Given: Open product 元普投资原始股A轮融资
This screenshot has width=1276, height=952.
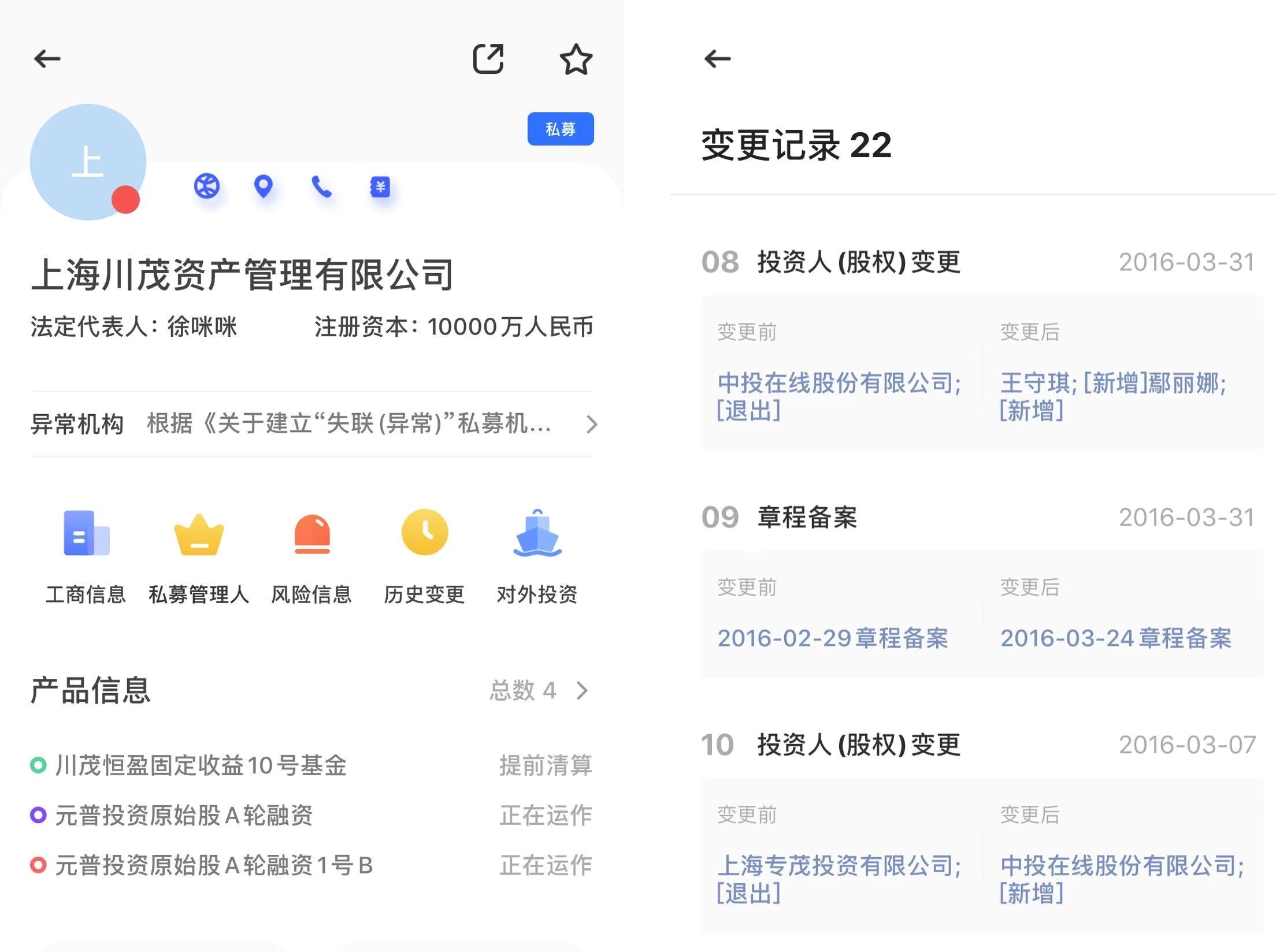Looking at the screenshot, I should click(x=184, y=815).
